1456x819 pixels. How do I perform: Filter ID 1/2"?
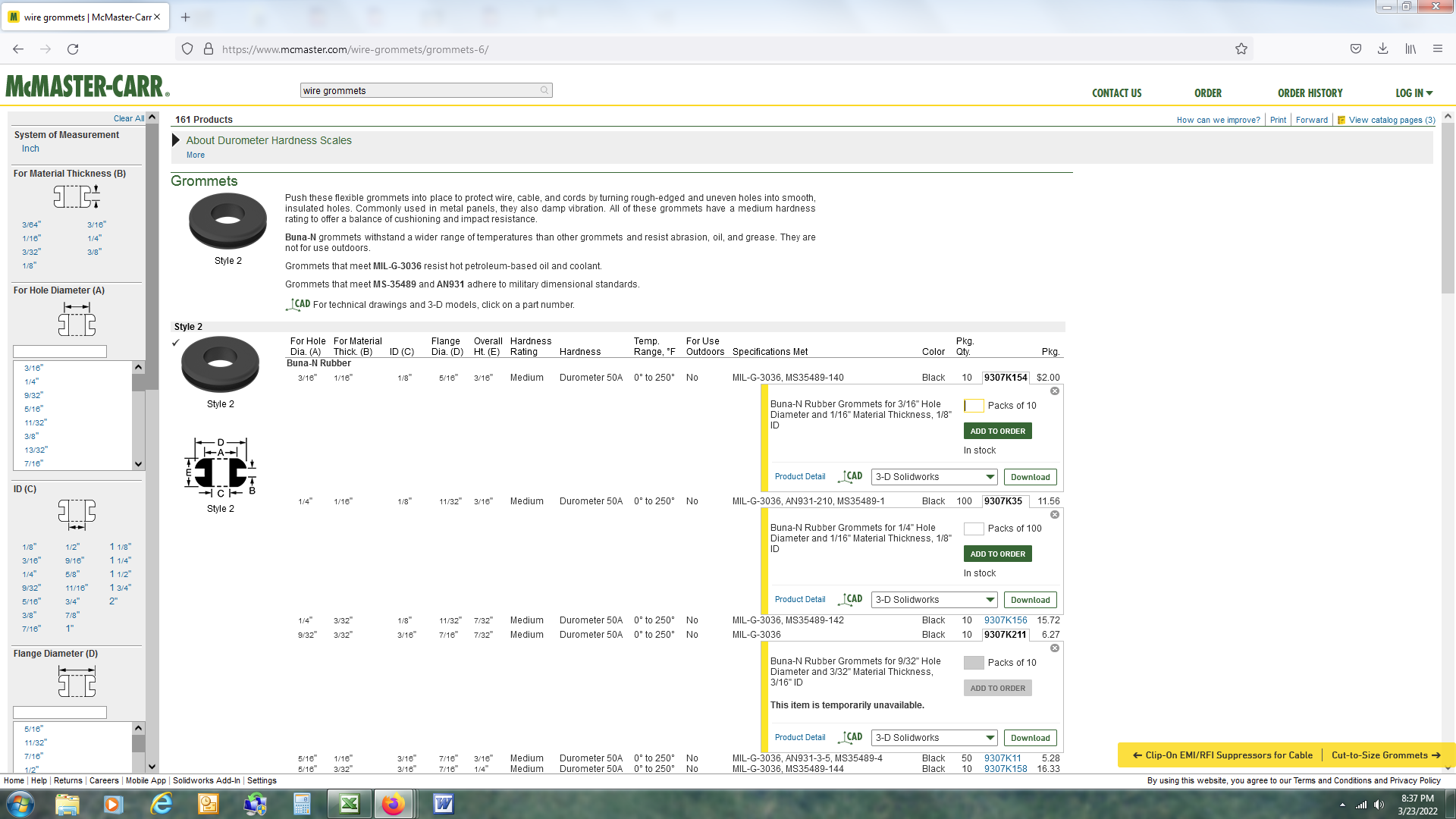pyautogui.click(x=72, y=547)
